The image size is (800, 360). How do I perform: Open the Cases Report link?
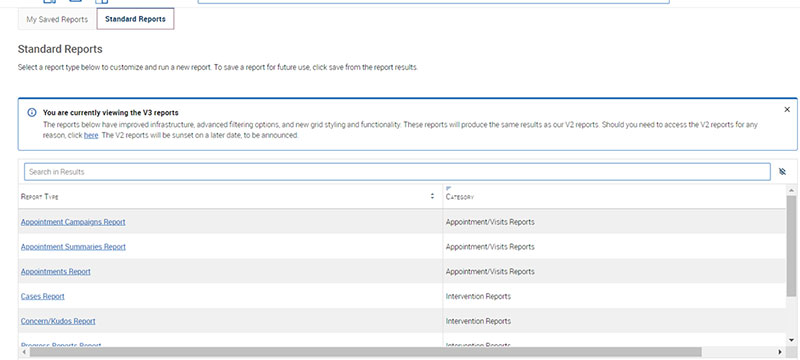43,296
